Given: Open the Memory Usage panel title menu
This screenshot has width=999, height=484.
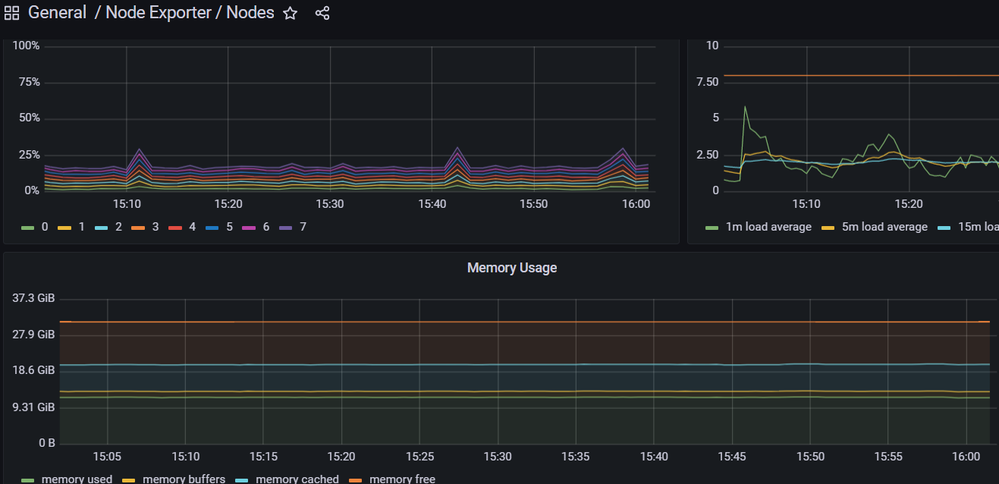Looking at the screenshot, I should click(x=512, y=268).
